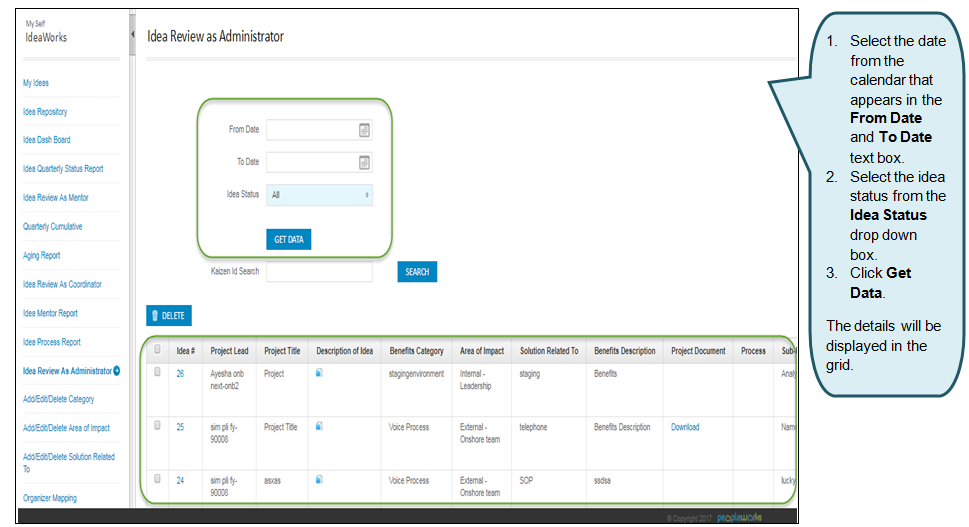Sort by the Process column header

pos(753,351)
